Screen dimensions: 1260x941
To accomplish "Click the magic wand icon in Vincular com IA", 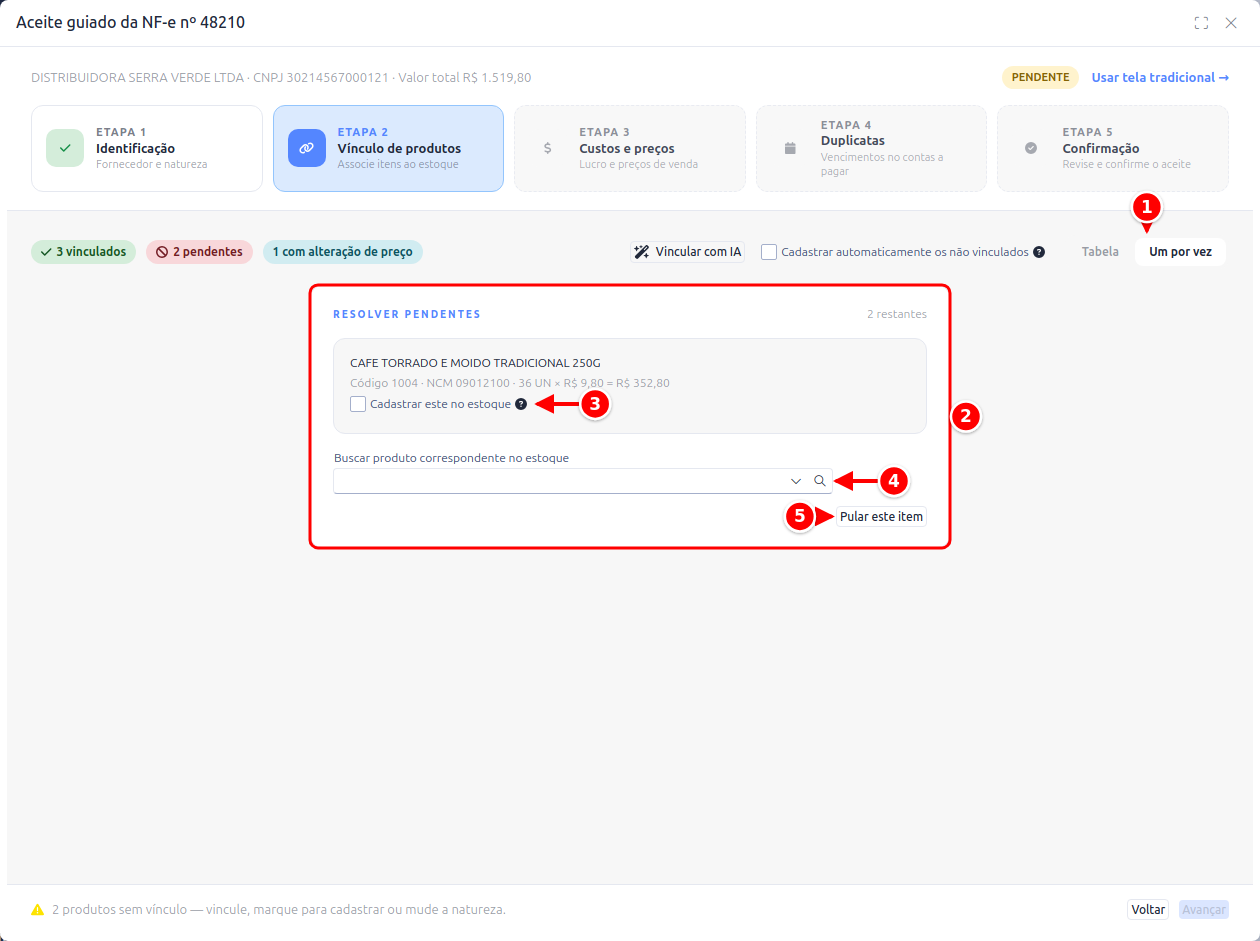I will point(643,252).
